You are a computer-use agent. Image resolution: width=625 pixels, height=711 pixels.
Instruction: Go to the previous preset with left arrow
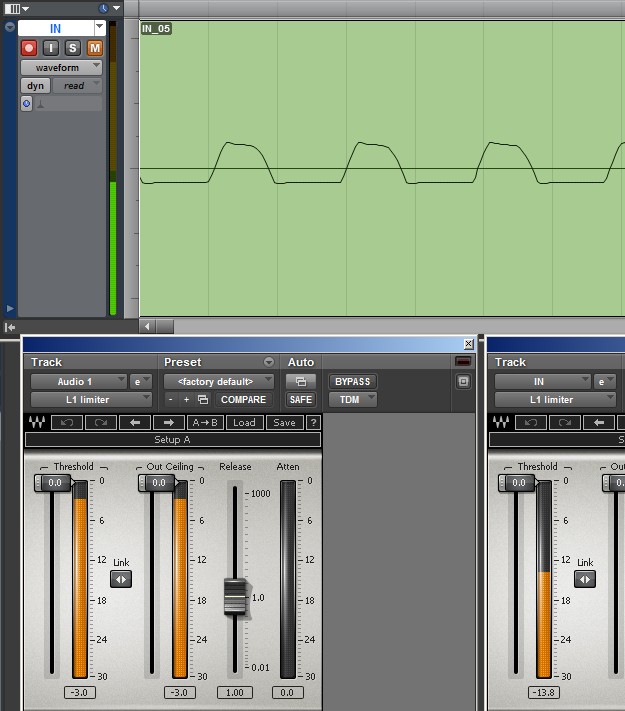[x=134, y=423]
